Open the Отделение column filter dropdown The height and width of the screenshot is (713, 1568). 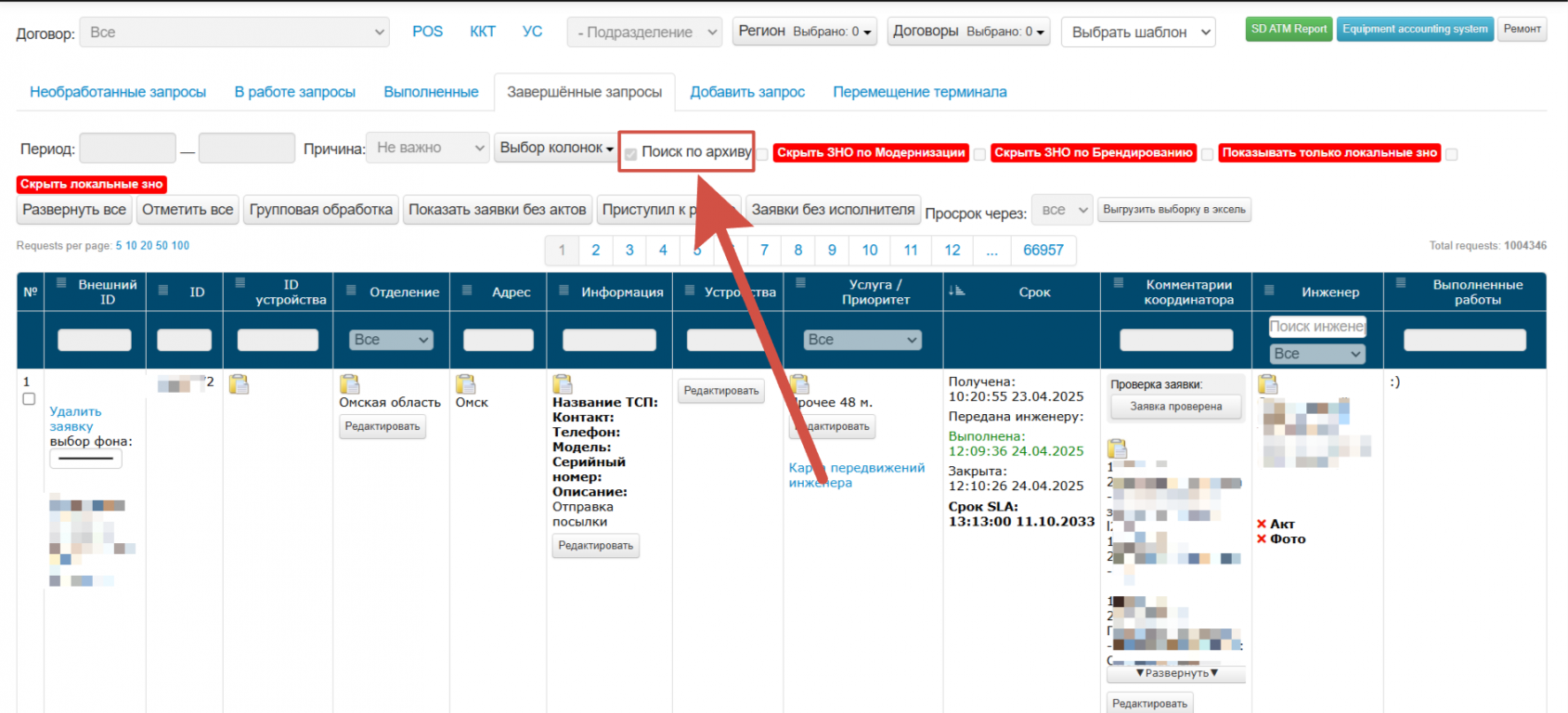[x=391, y=340]
